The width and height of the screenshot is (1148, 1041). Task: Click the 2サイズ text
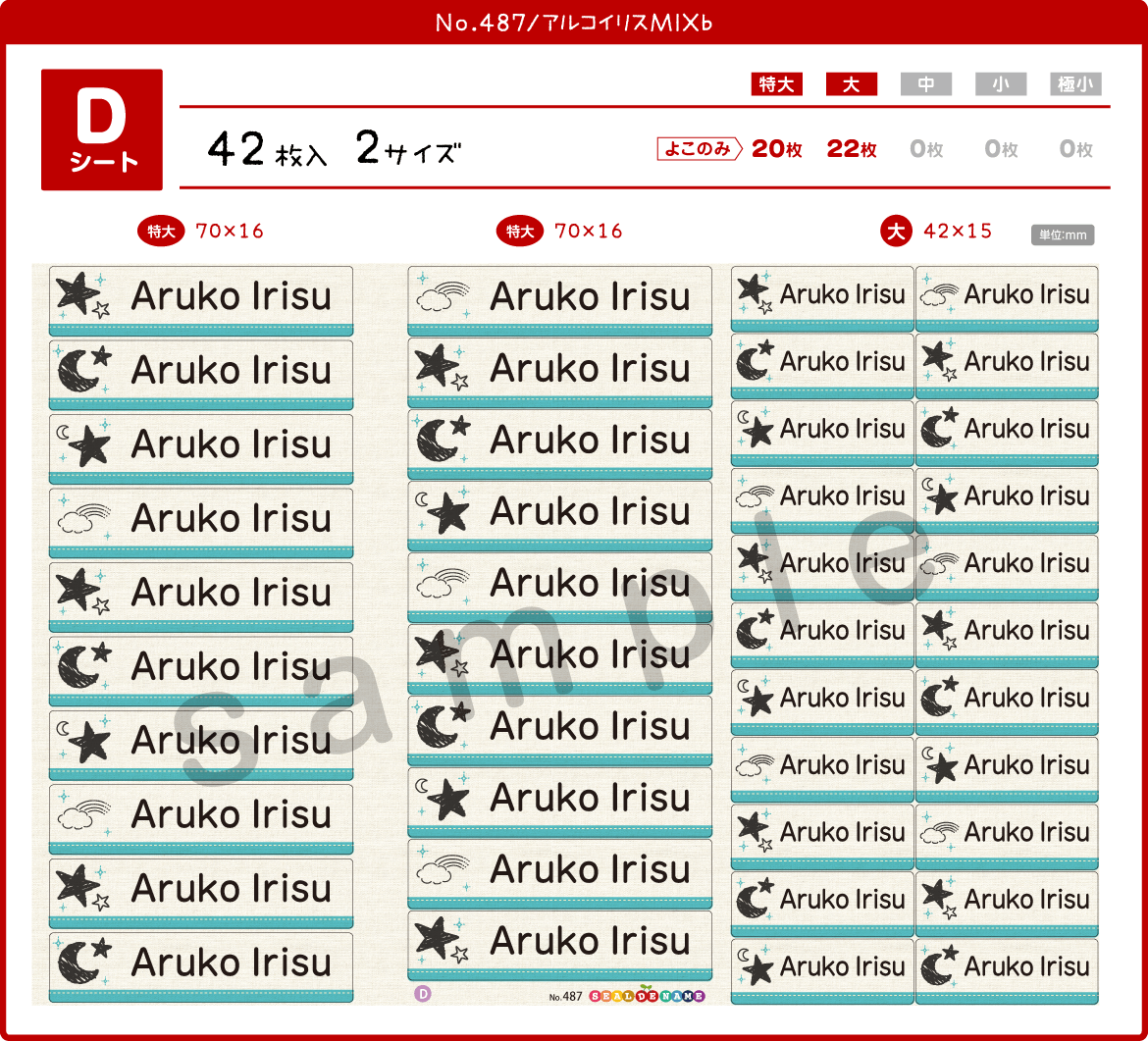(408, 148)
